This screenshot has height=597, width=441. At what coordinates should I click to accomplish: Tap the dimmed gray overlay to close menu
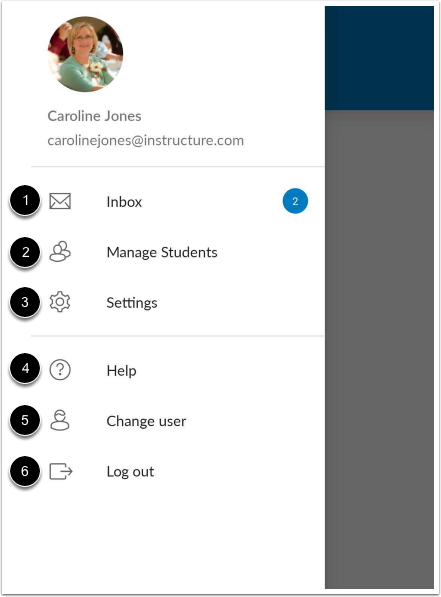379,349
